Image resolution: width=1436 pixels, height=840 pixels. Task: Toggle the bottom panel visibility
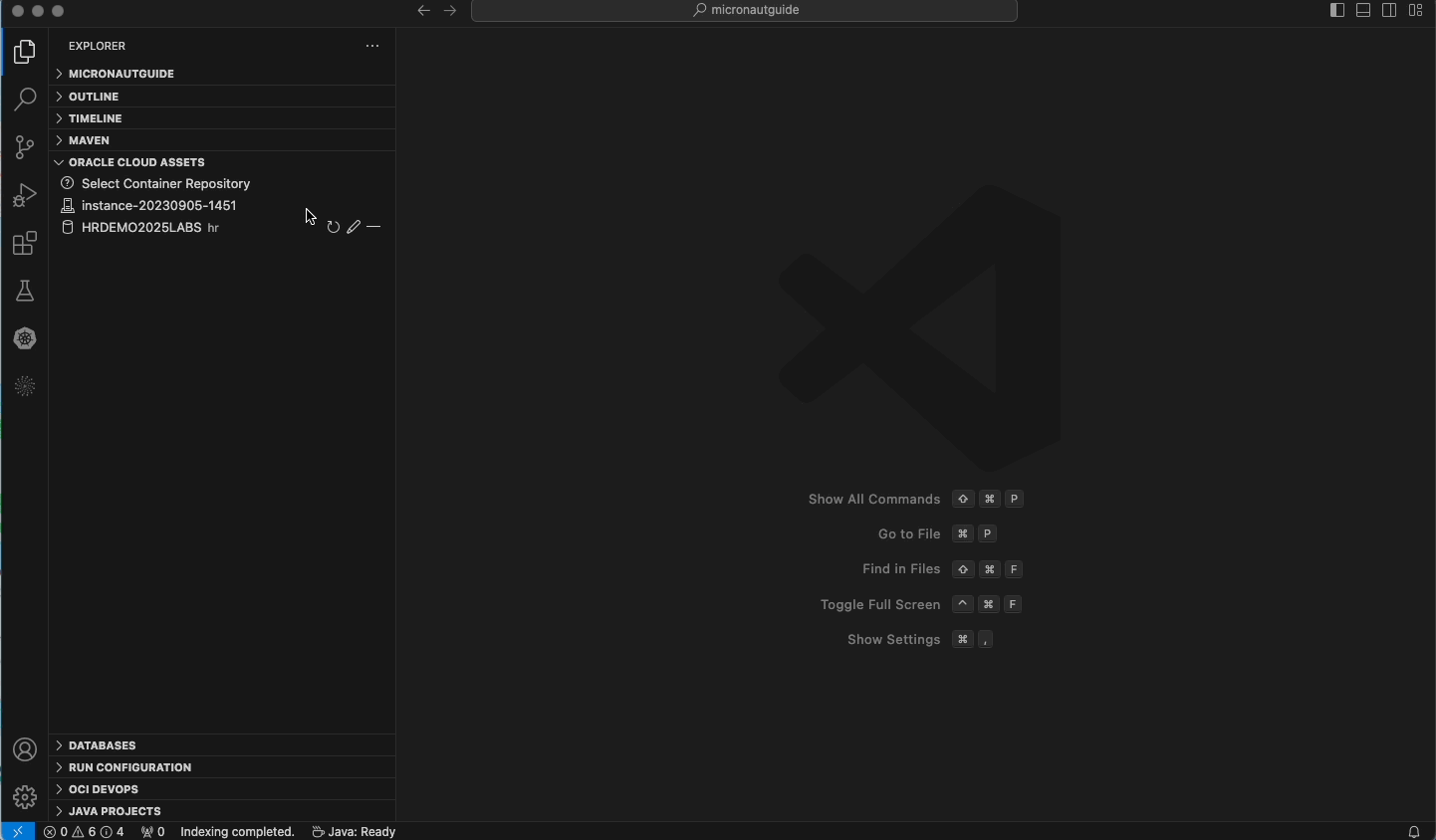(x=1363, y=10)
